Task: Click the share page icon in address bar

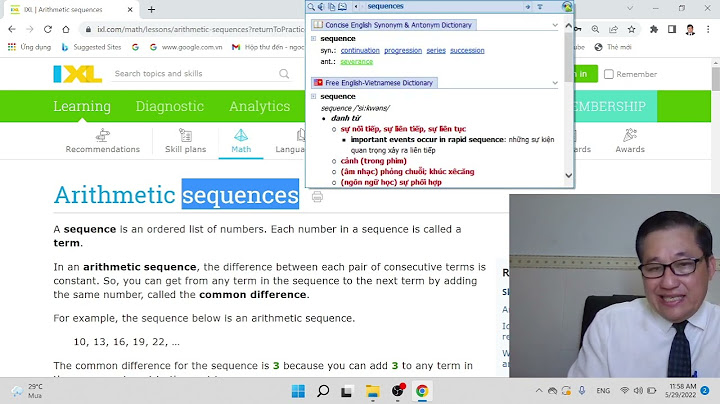Action: tap(613, 29)
